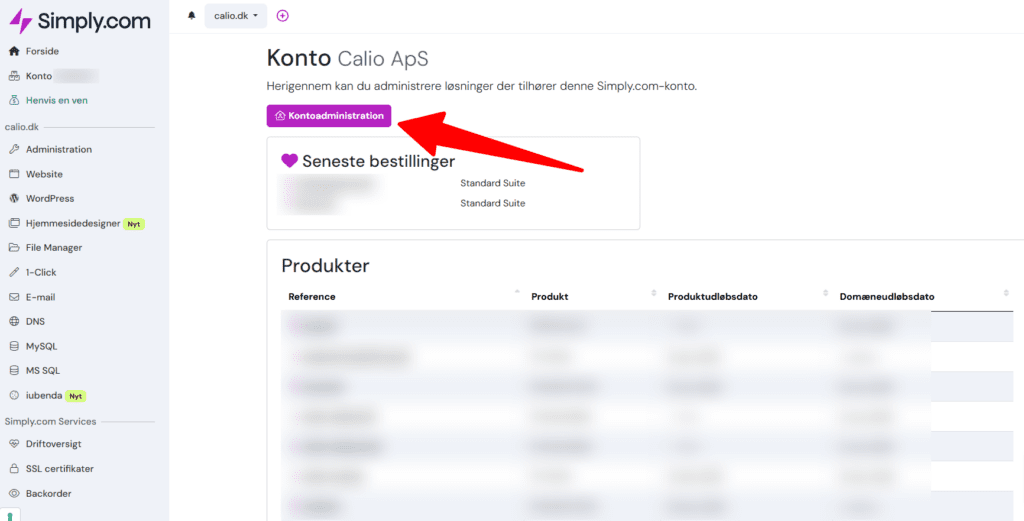Click the purple plus circle icon
Viewport: 1024px width, 521px height.
click(282, 16)
